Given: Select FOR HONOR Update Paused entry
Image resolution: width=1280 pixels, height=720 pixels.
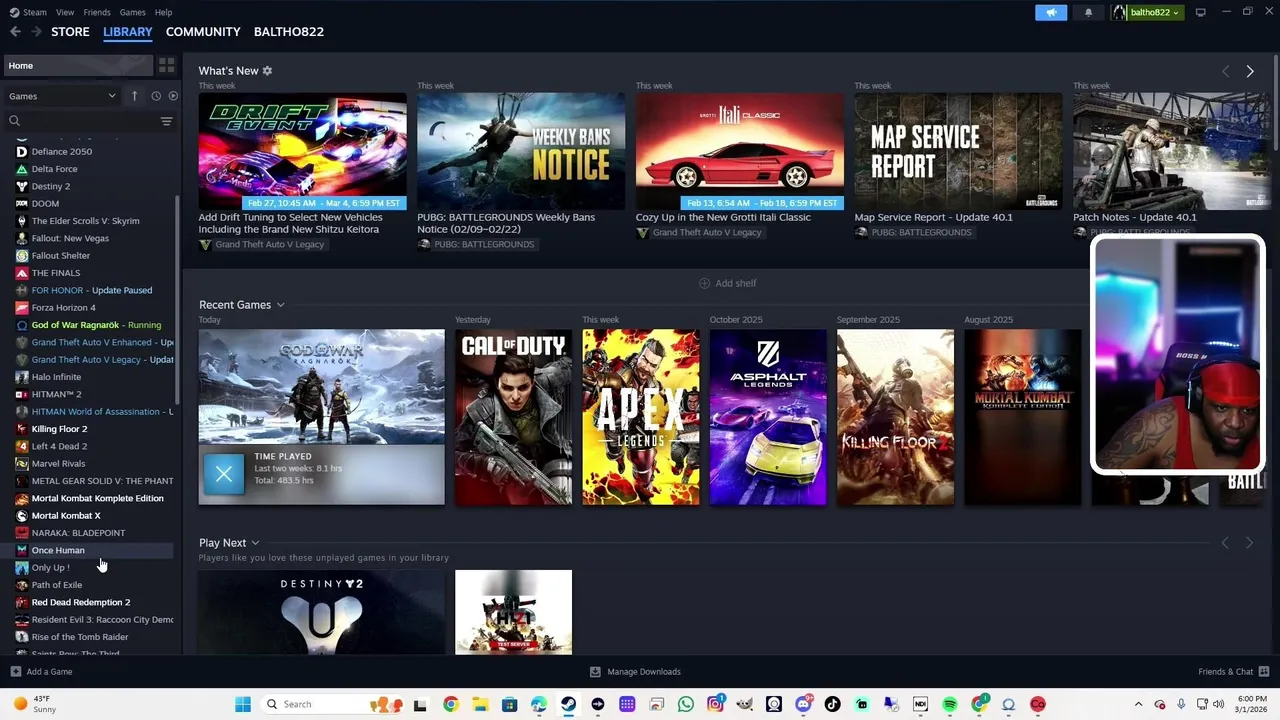Looking at the screenshot, I should coord(92,290).
